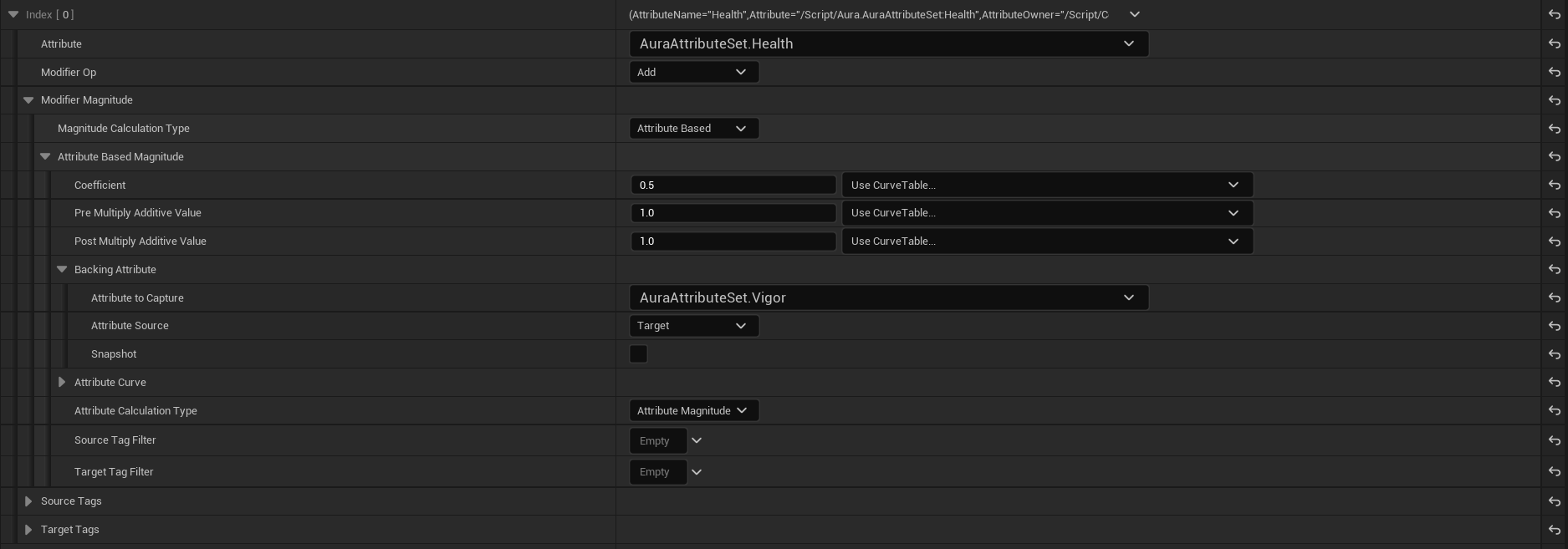The width and height of the screenshot is (1568, 549).
Task: Reset Modifier Magnitude to default
Action: coord(1555,100)
